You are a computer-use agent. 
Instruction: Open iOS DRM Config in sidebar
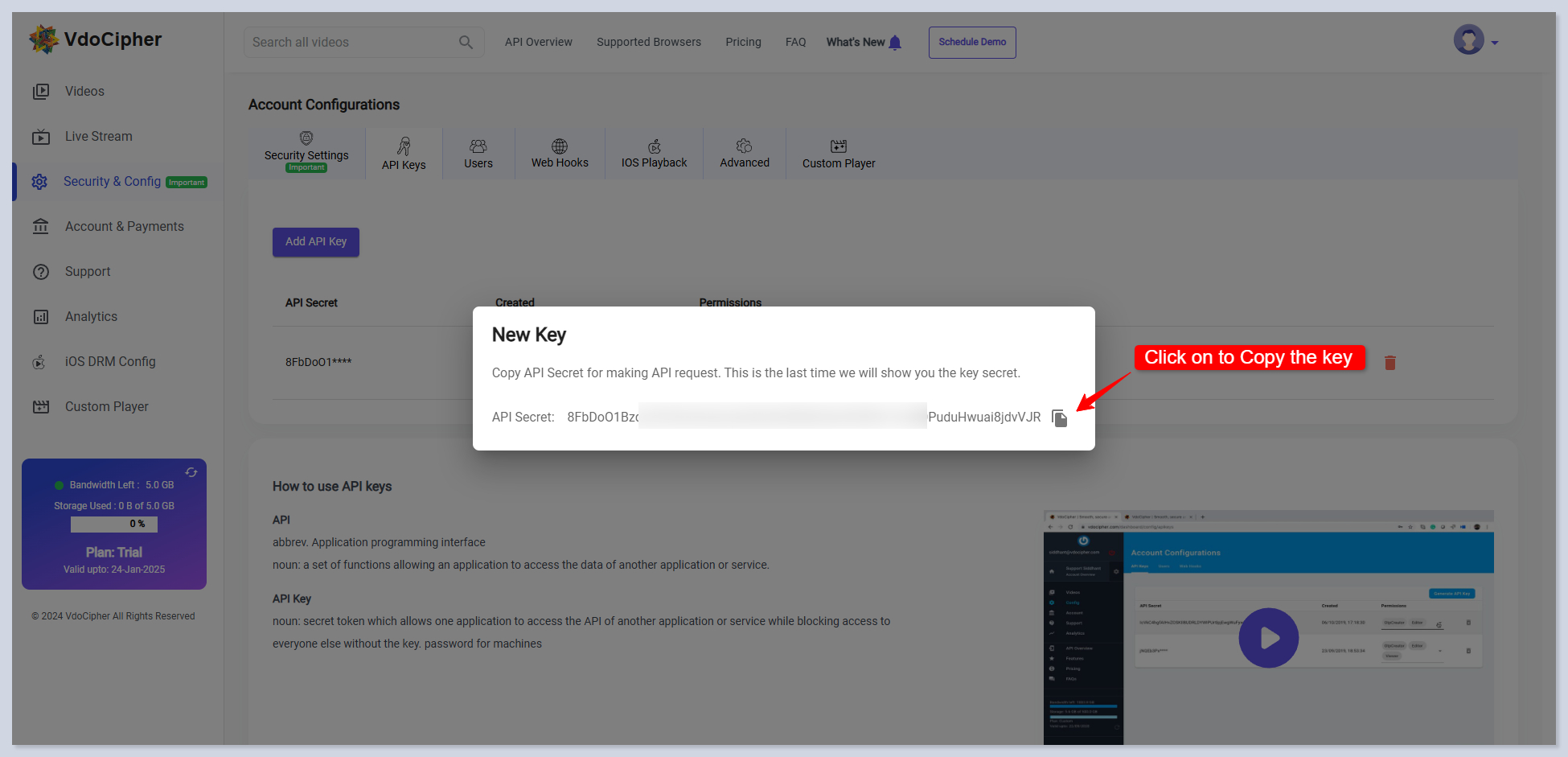(x=110, y=362)
